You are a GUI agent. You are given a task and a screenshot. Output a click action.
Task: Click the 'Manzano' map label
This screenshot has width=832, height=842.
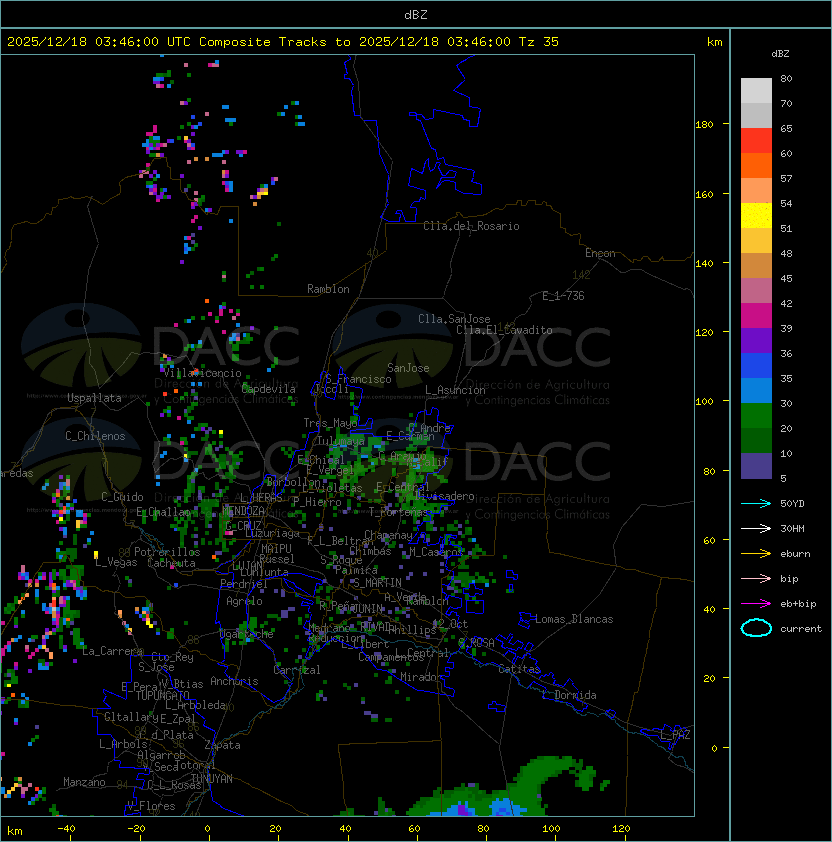[84, 782]
